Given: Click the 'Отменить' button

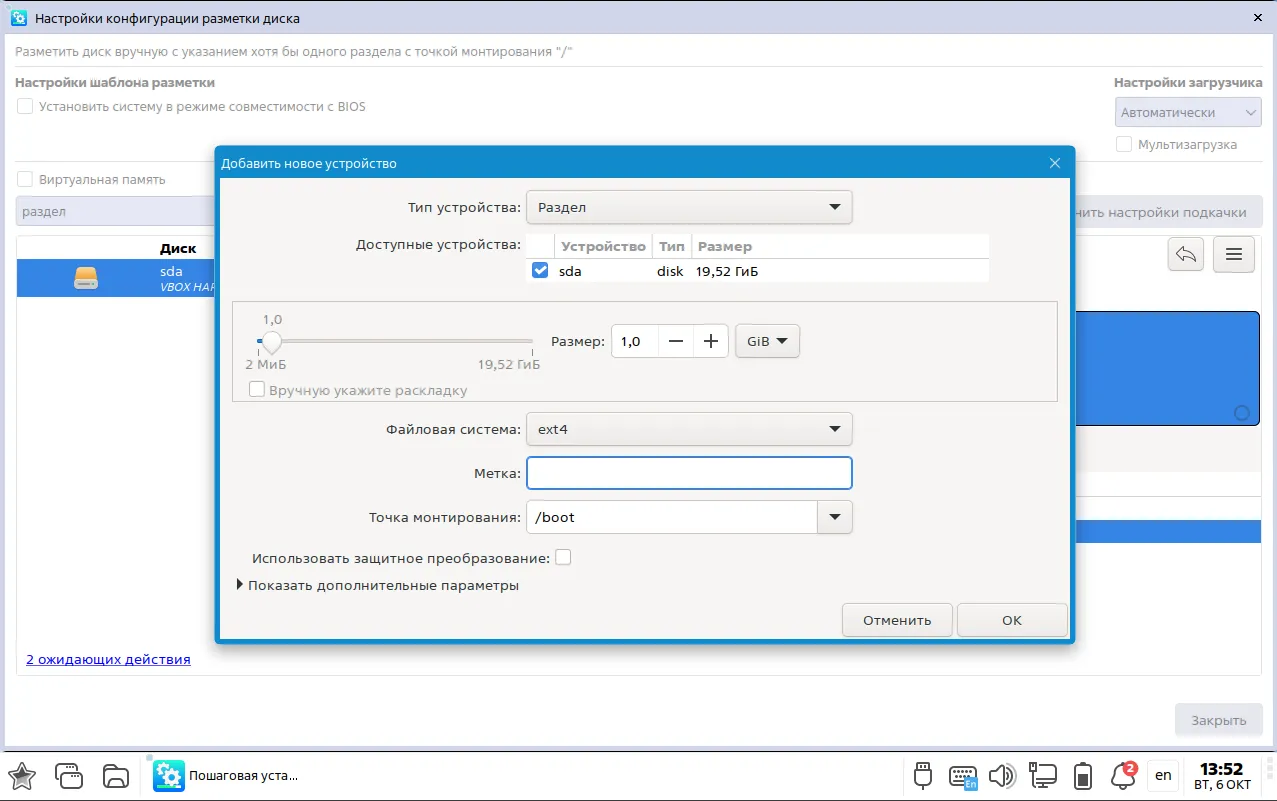Looking at the screenshot, I should point(897,620).
